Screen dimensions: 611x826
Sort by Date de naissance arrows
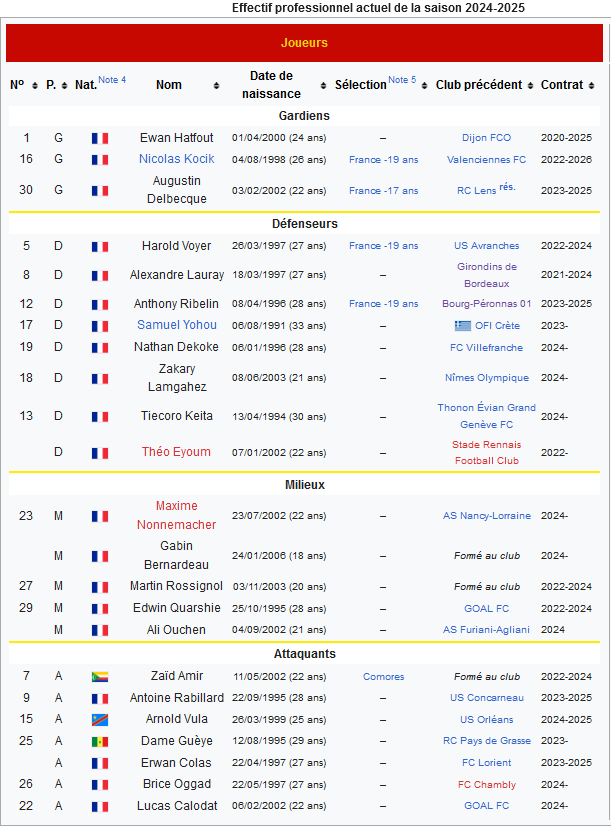click(x=323, y=86)
